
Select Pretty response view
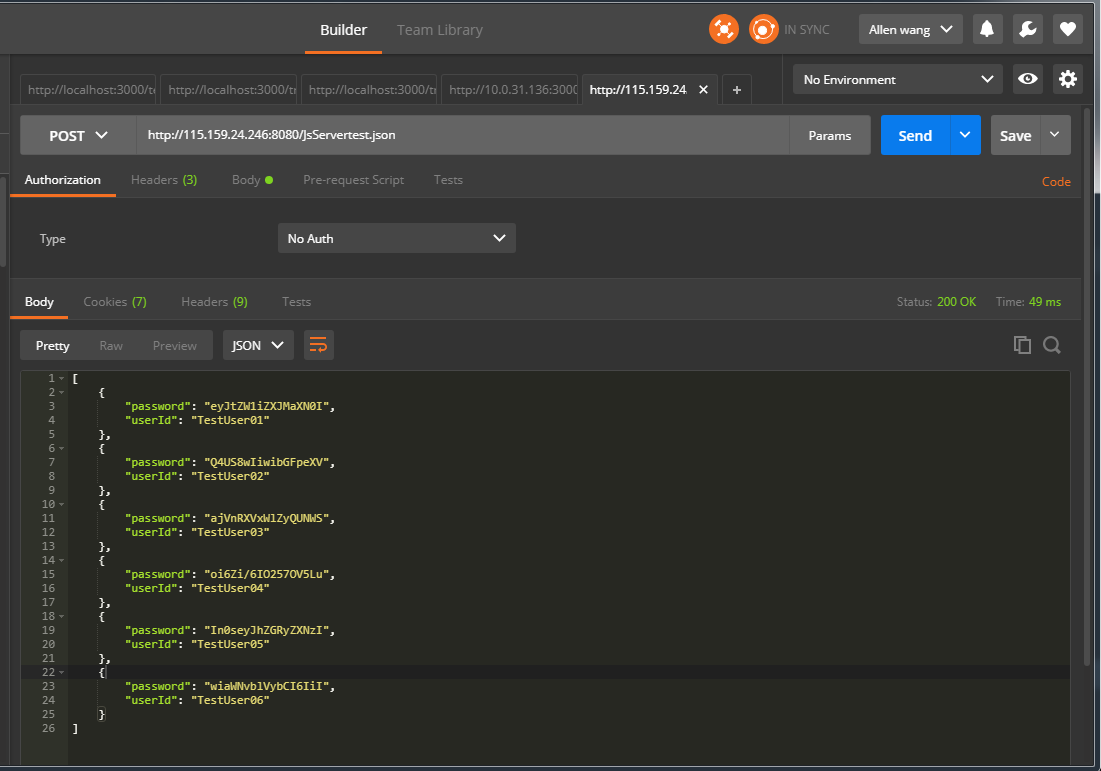tap(53, 345)
